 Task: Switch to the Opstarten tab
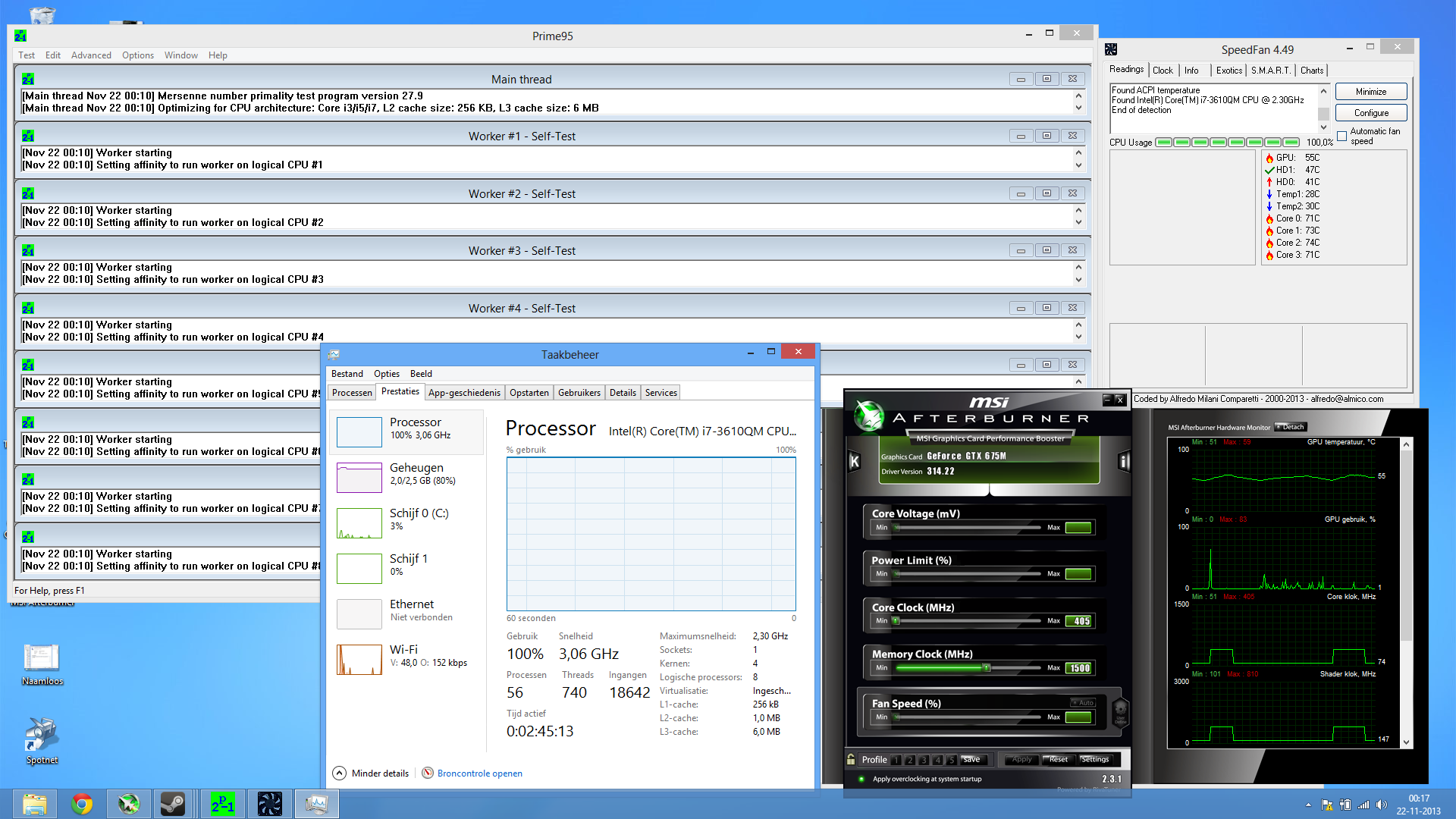[x=529, y=393]
